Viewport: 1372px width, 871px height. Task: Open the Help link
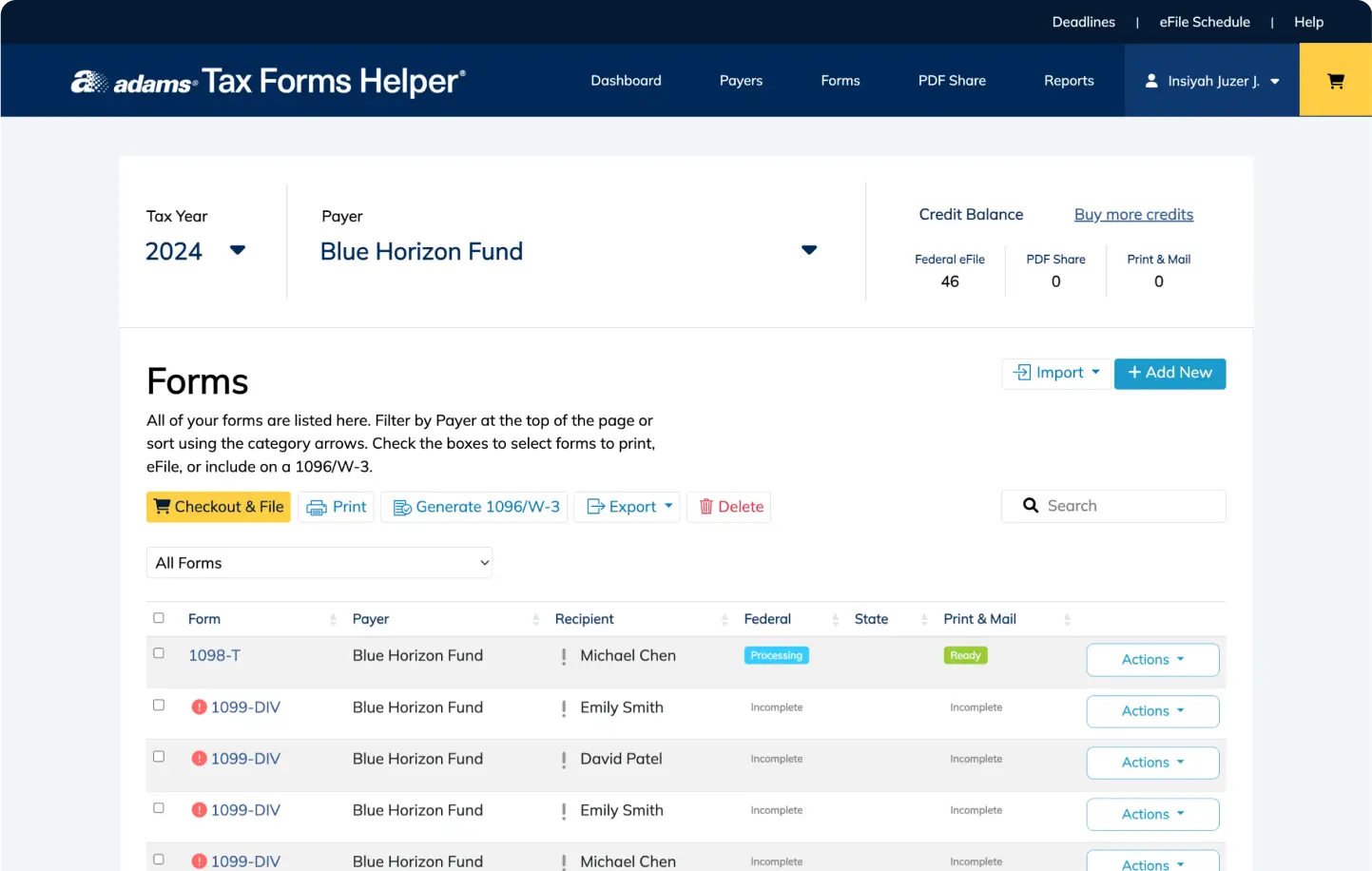coord(1308,22)
